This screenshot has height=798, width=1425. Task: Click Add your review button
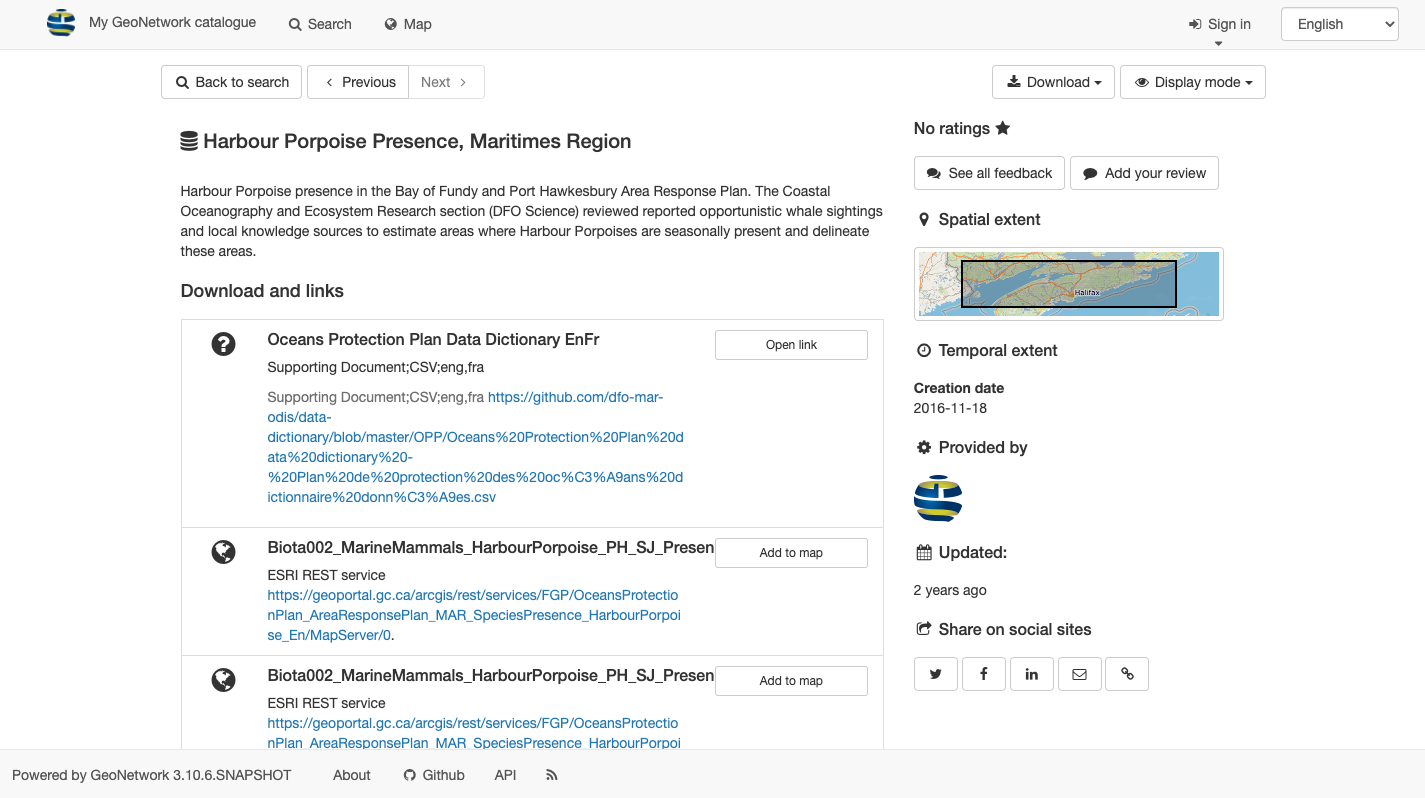[x=1144, y=173]
